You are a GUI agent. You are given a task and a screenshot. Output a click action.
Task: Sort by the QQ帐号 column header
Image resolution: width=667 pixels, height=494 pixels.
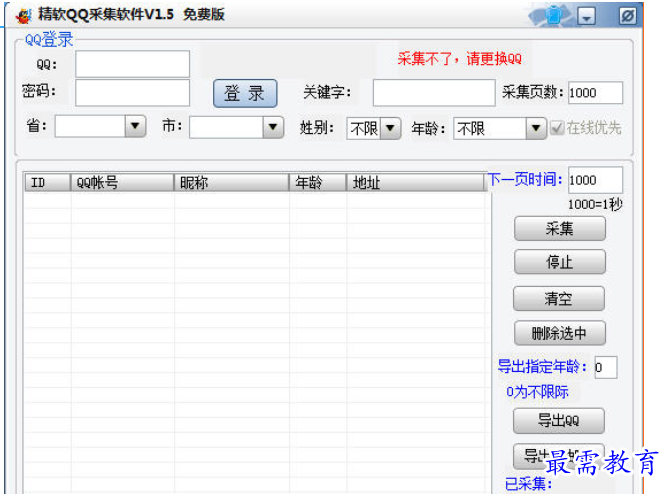pyautogui.click(x=122, y=183)
